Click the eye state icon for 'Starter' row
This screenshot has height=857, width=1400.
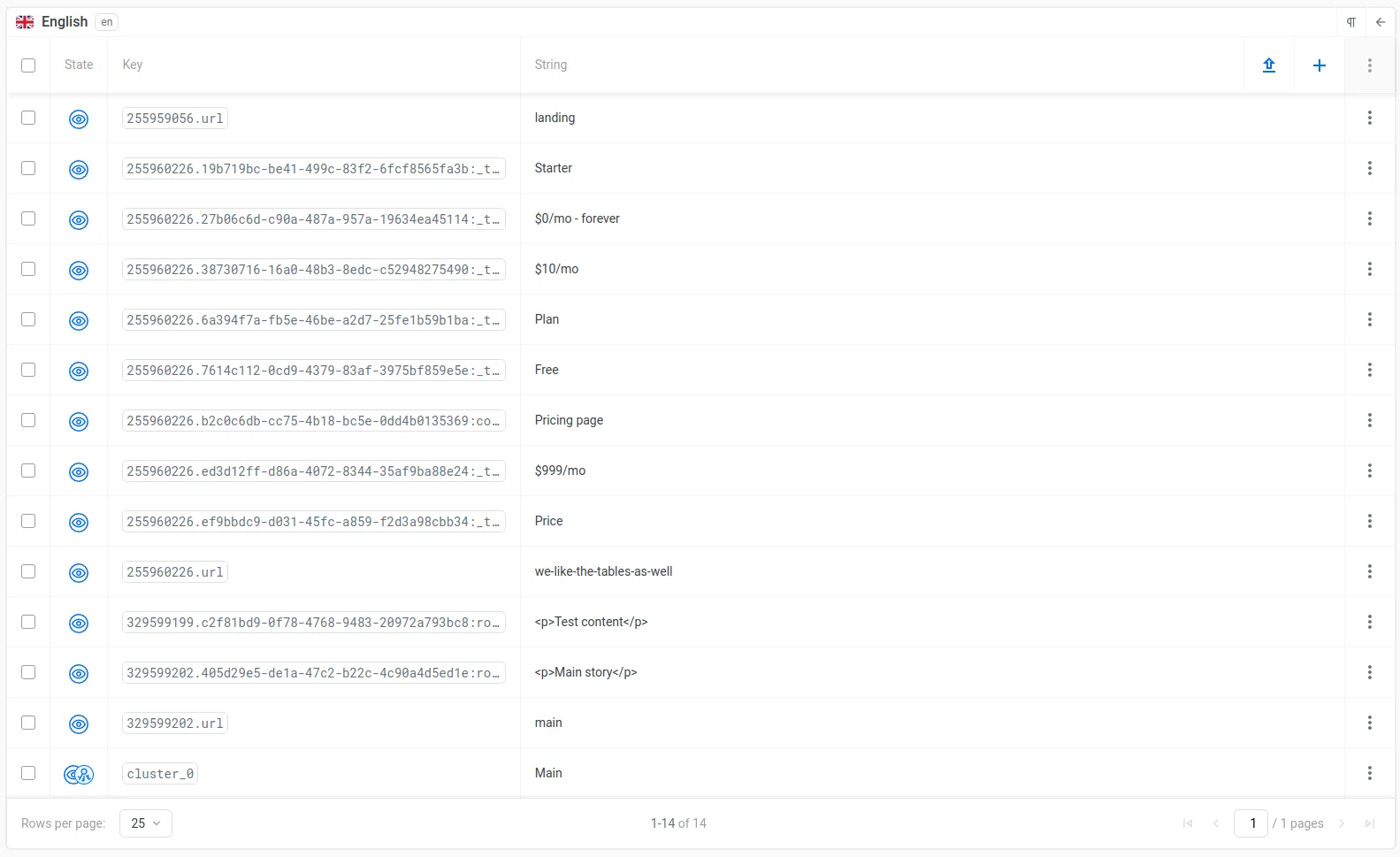point(79,170)
